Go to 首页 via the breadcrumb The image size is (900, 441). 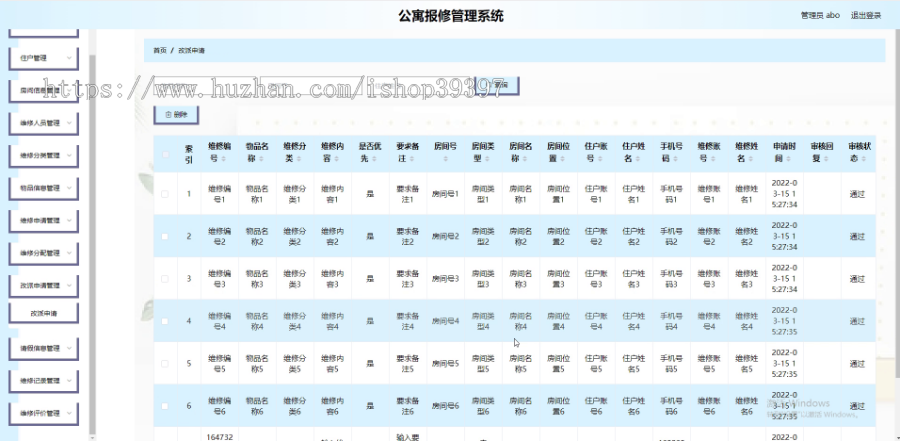[x=160, y=51]
